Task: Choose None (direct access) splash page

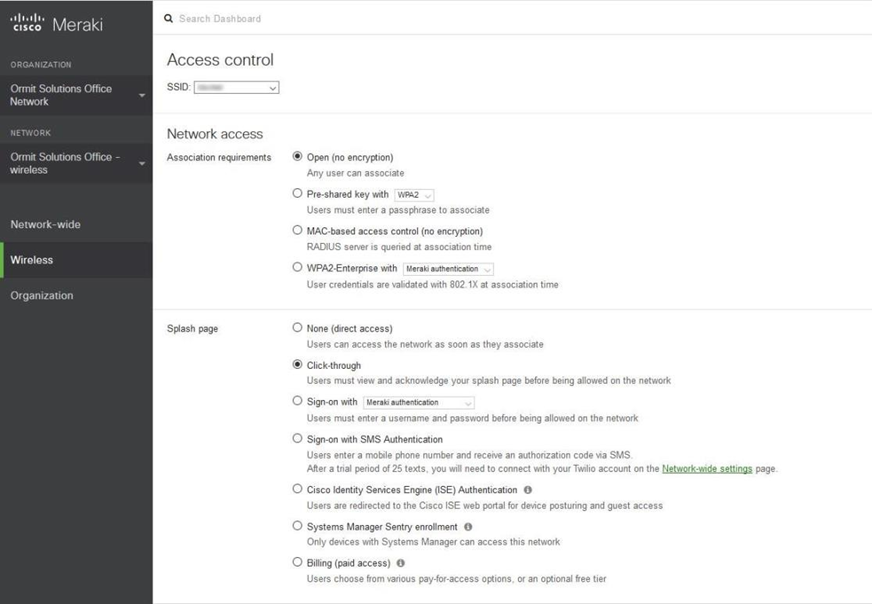Action: pyautogui.click(x=297, y=328)
